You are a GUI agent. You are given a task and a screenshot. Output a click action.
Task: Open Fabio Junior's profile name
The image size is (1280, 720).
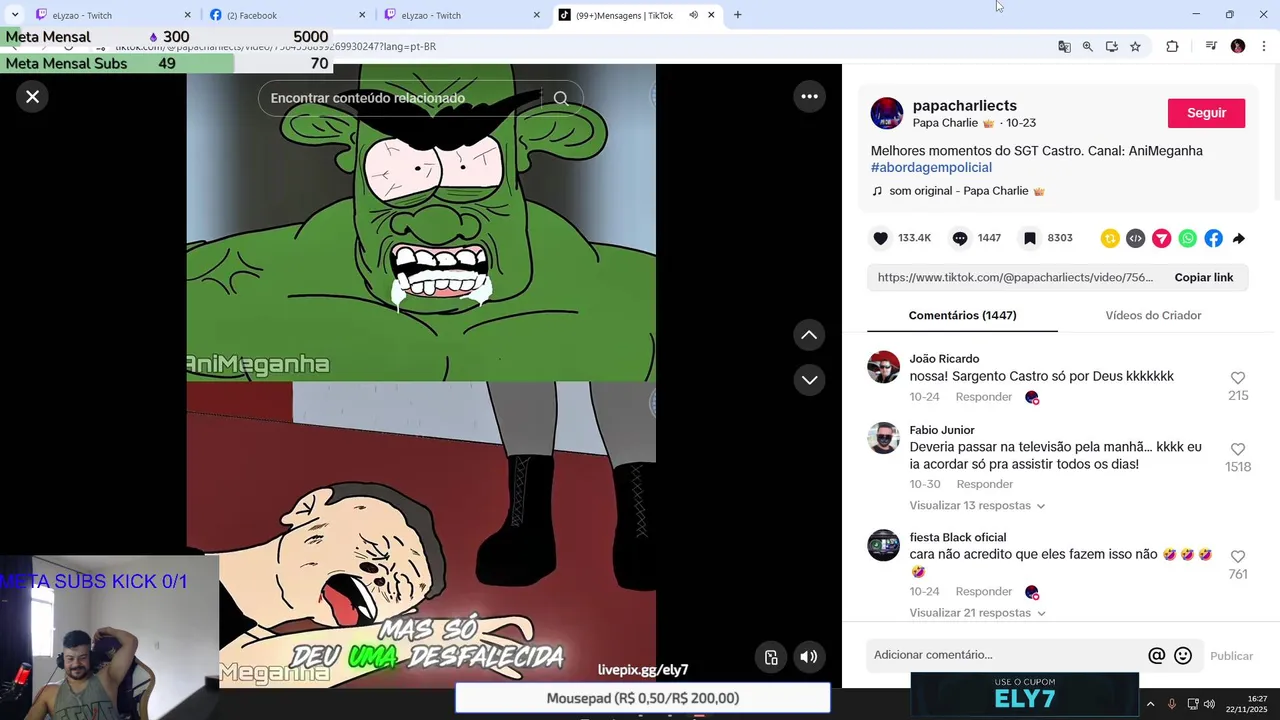941,430
